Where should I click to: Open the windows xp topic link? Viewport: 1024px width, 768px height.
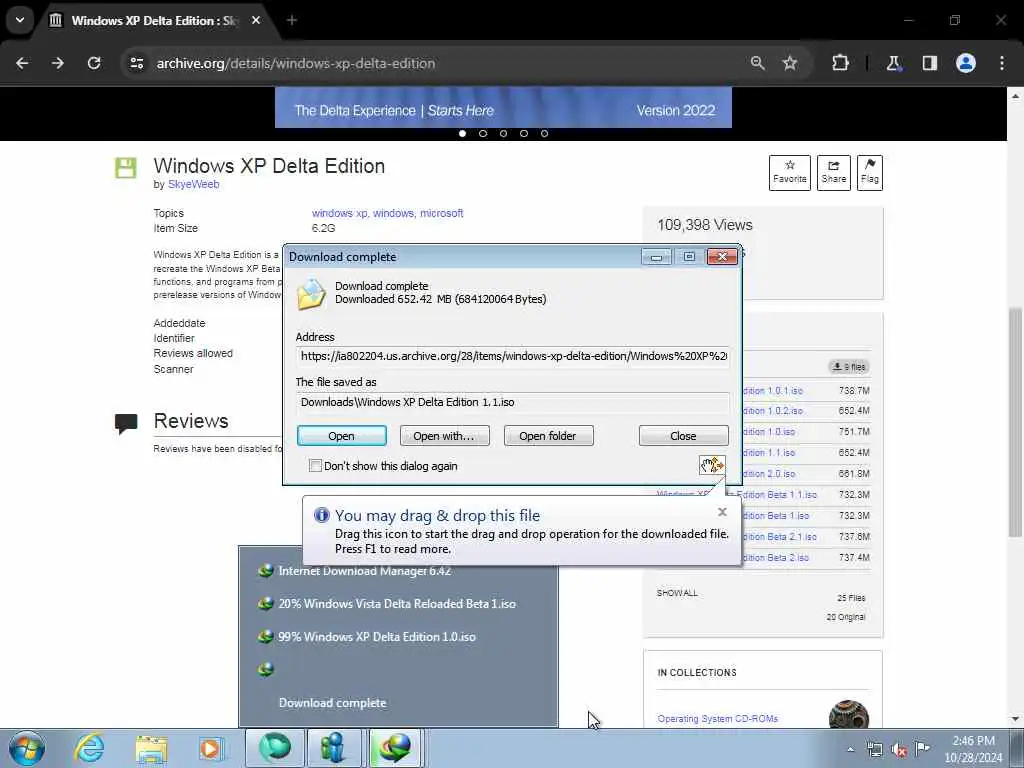click(339, 213)
